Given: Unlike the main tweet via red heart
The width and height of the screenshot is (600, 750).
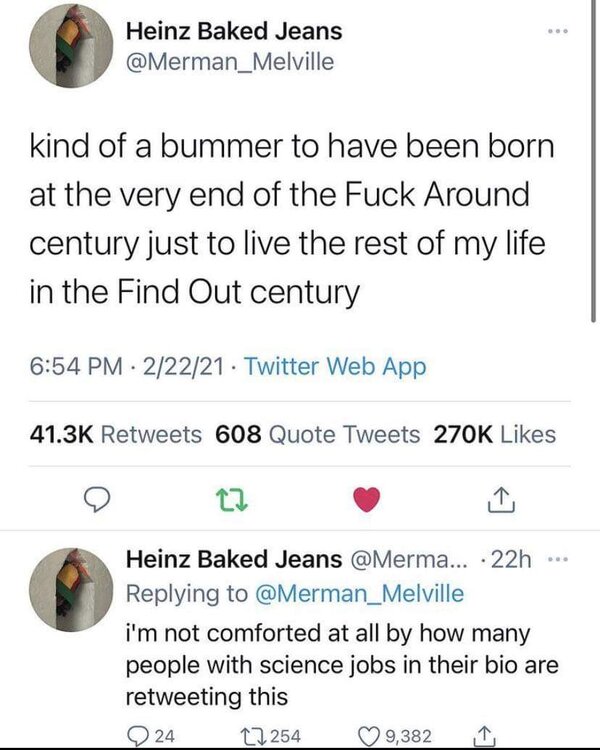Looking at the screenshot, I should point(368,497).
